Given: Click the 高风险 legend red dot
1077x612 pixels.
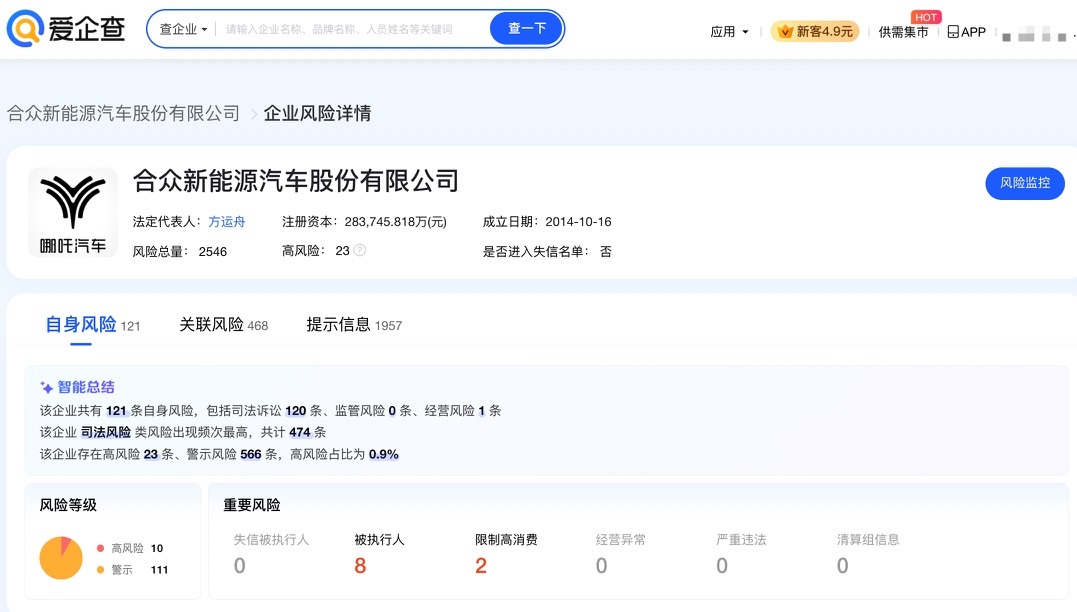Looking at the screenshot, I should click(100, 548).
